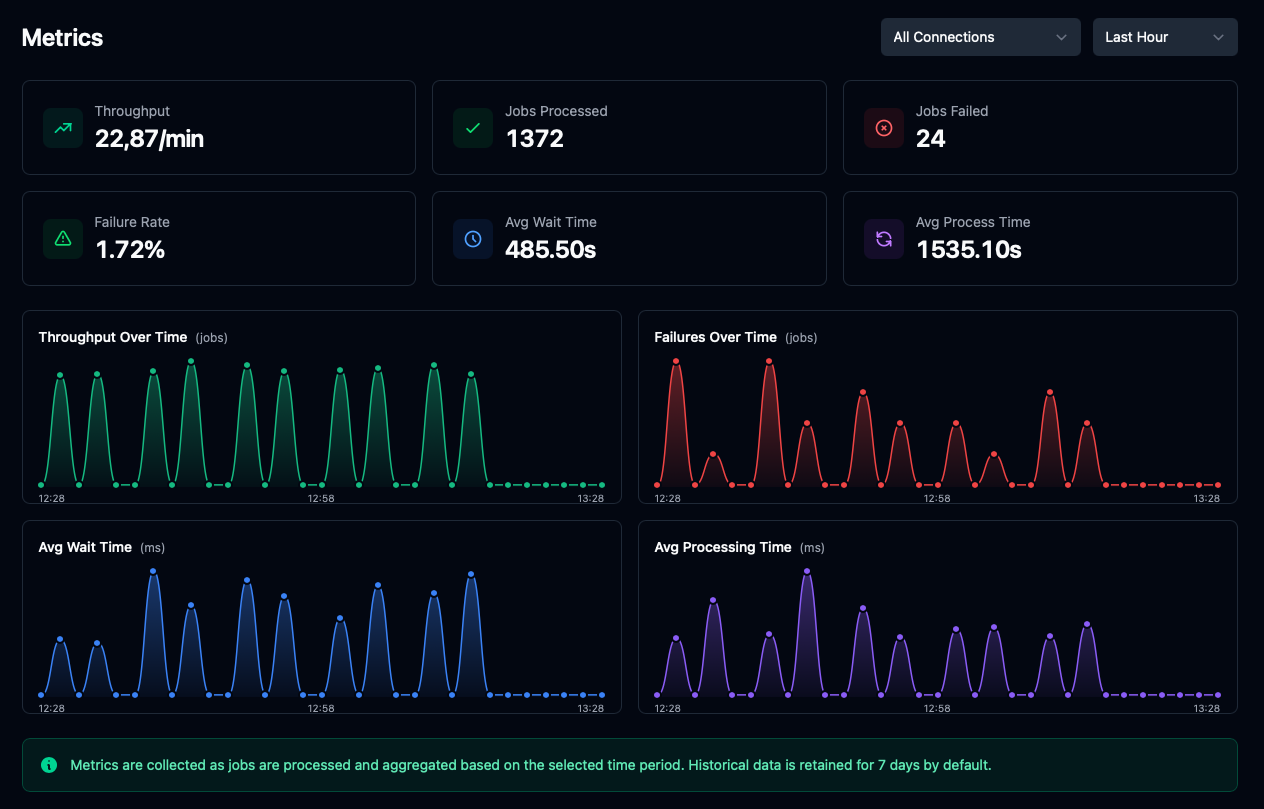Open the All Connections dropdown
The height and width of the screenshot is (809, 1264).
point(980,37)
